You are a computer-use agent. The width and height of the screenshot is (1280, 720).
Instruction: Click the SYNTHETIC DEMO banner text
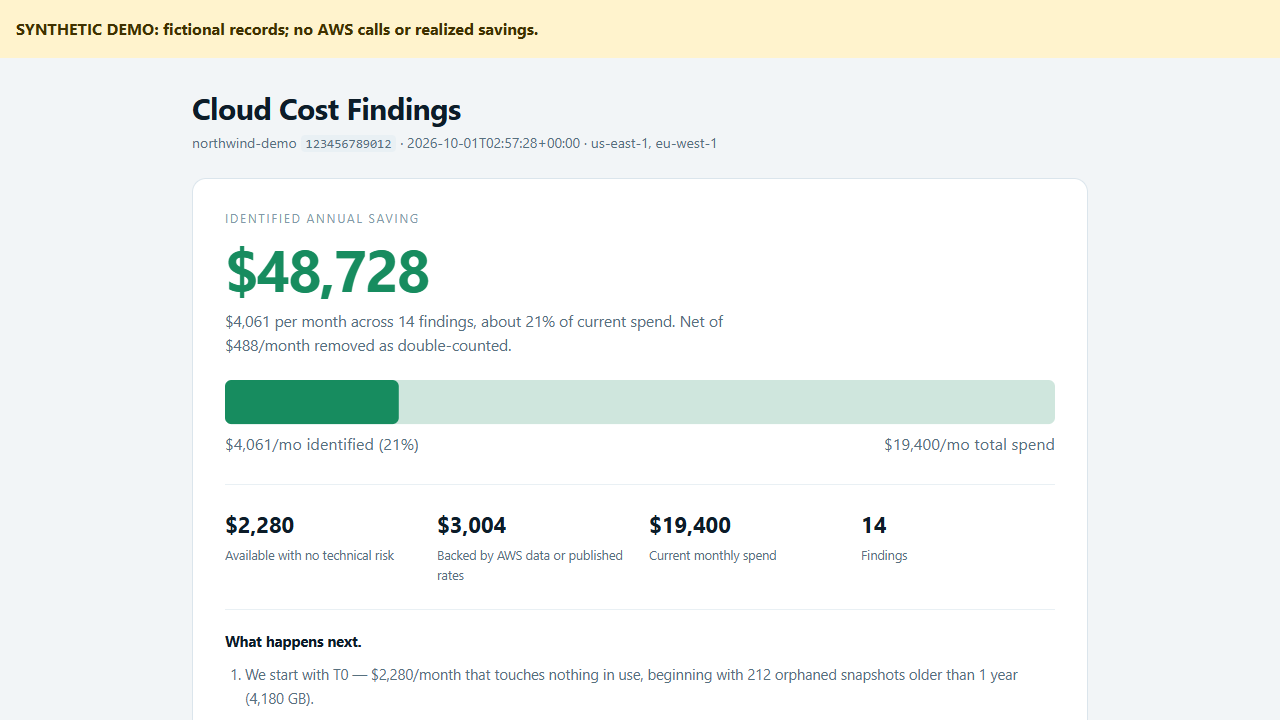coord(277,29)
